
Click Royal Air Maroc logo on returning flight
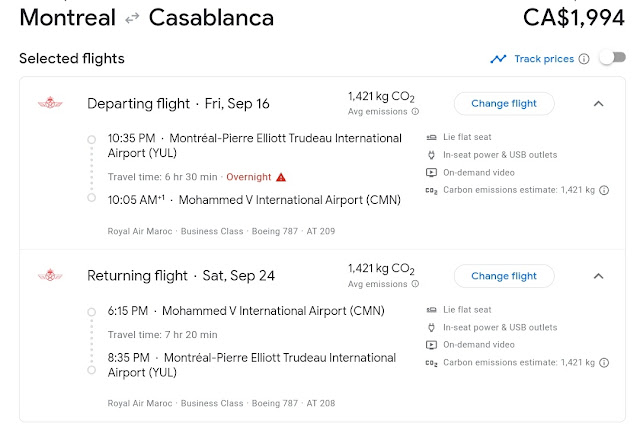(x=49, y=275)
